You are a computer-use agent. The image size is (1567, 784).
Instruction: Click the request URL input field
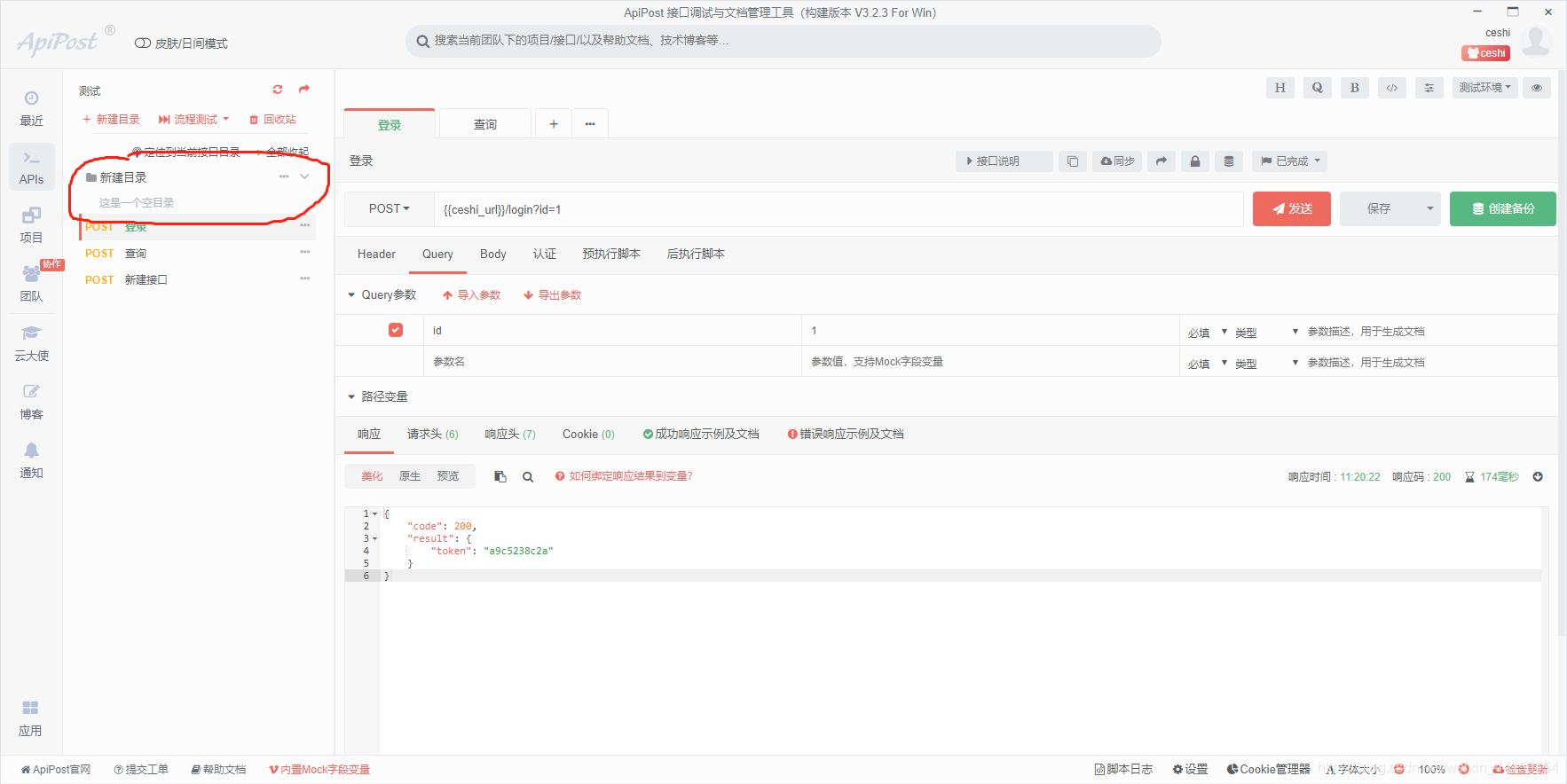coord(839,209)
